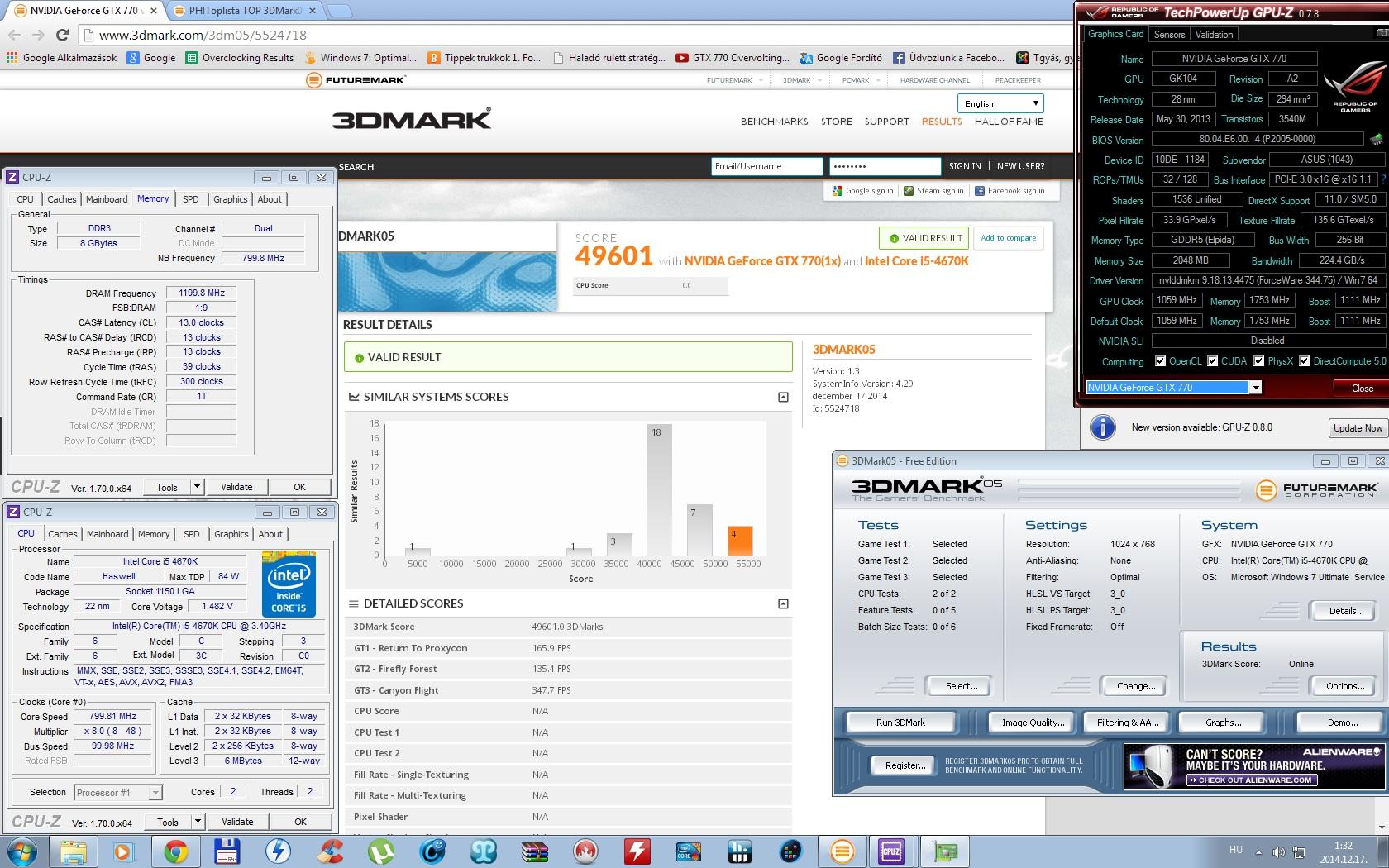The width and height of the screenshot is (1389, 868).
Task: Collapse the Similar Systems Scores section
Action: point(783,397)
